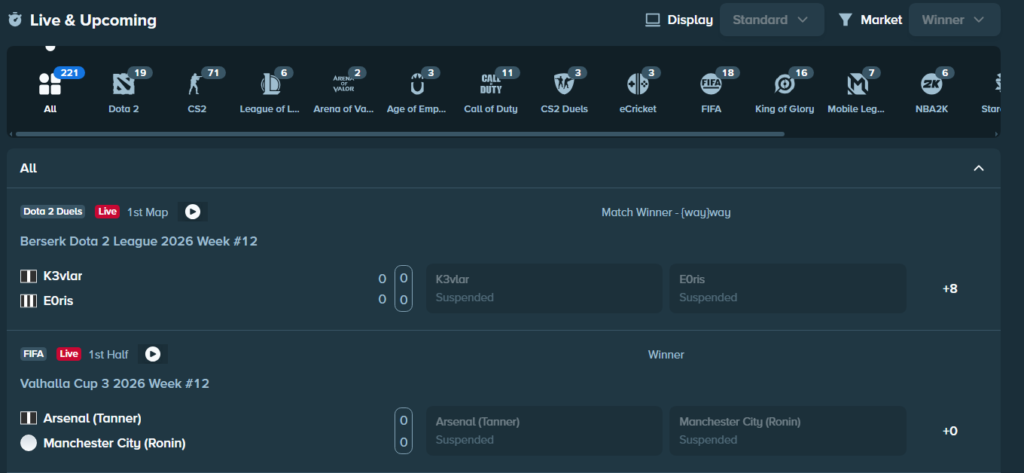Collapse the All section chevron
This screenshot has width=1024, height=473.
979,169
